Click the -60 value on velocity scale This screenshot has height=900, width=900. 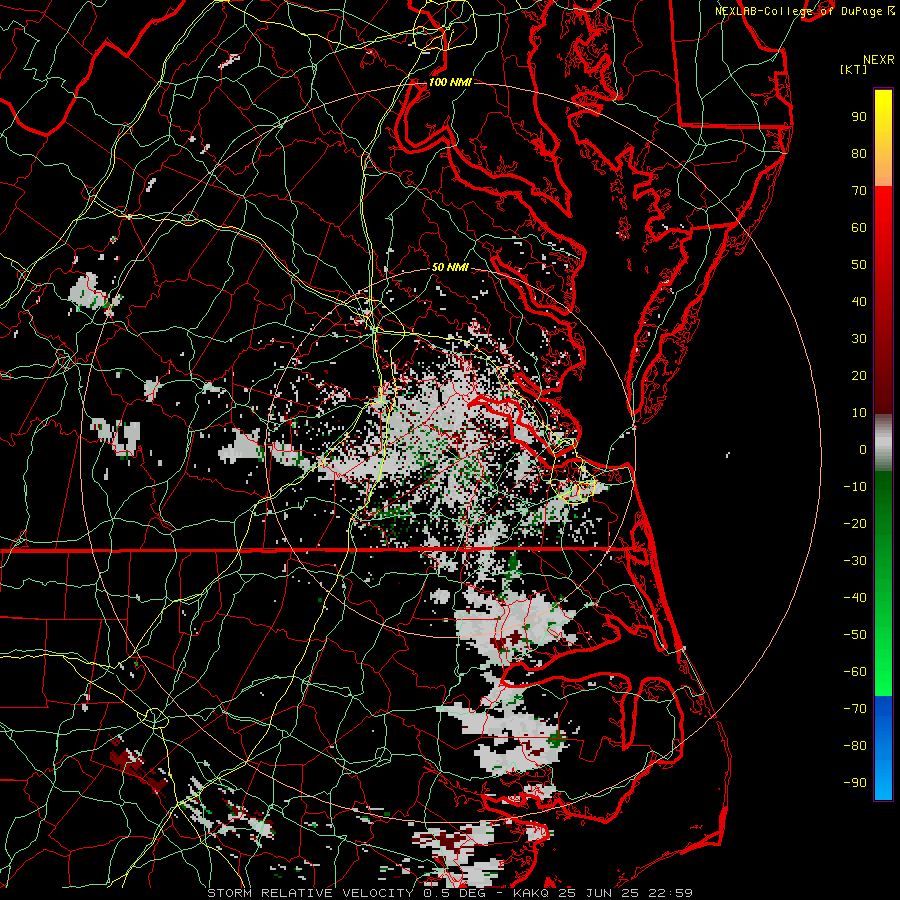855,672
